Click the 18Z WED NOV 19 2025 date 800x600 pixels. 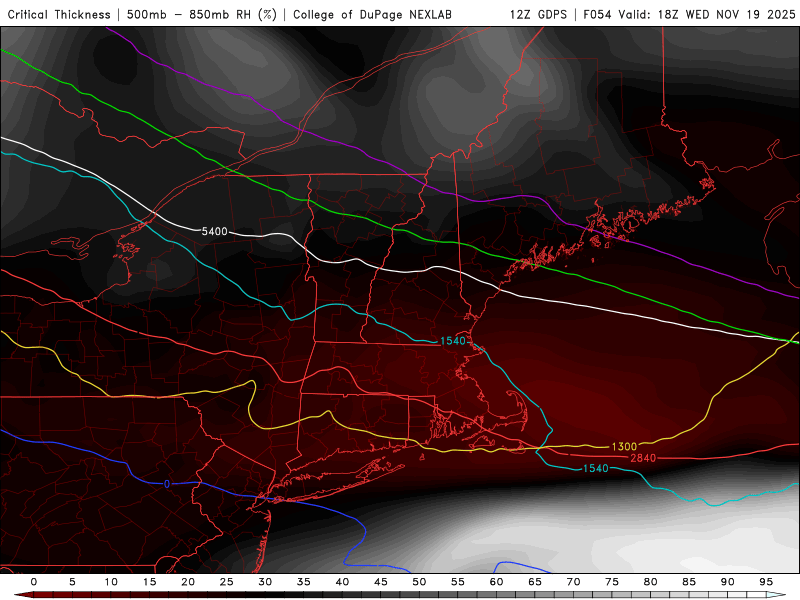point(727,14)
